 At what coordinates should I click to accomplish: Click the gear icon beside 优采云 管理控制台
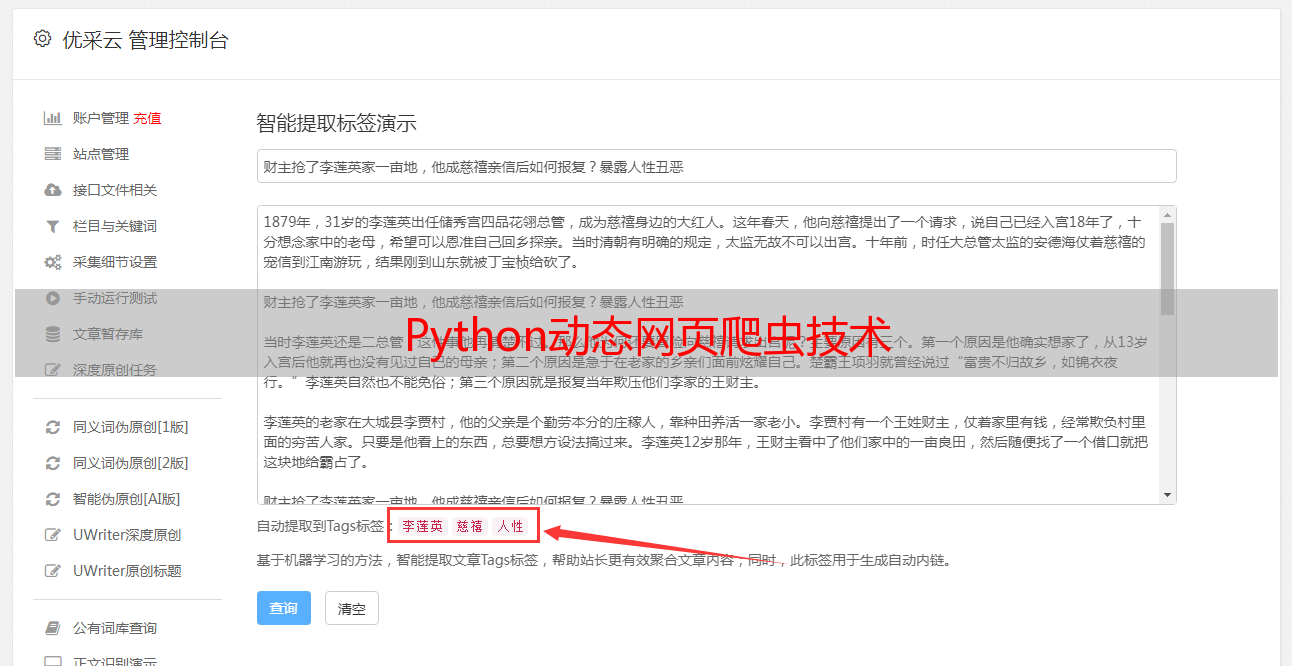pos(42,39)
